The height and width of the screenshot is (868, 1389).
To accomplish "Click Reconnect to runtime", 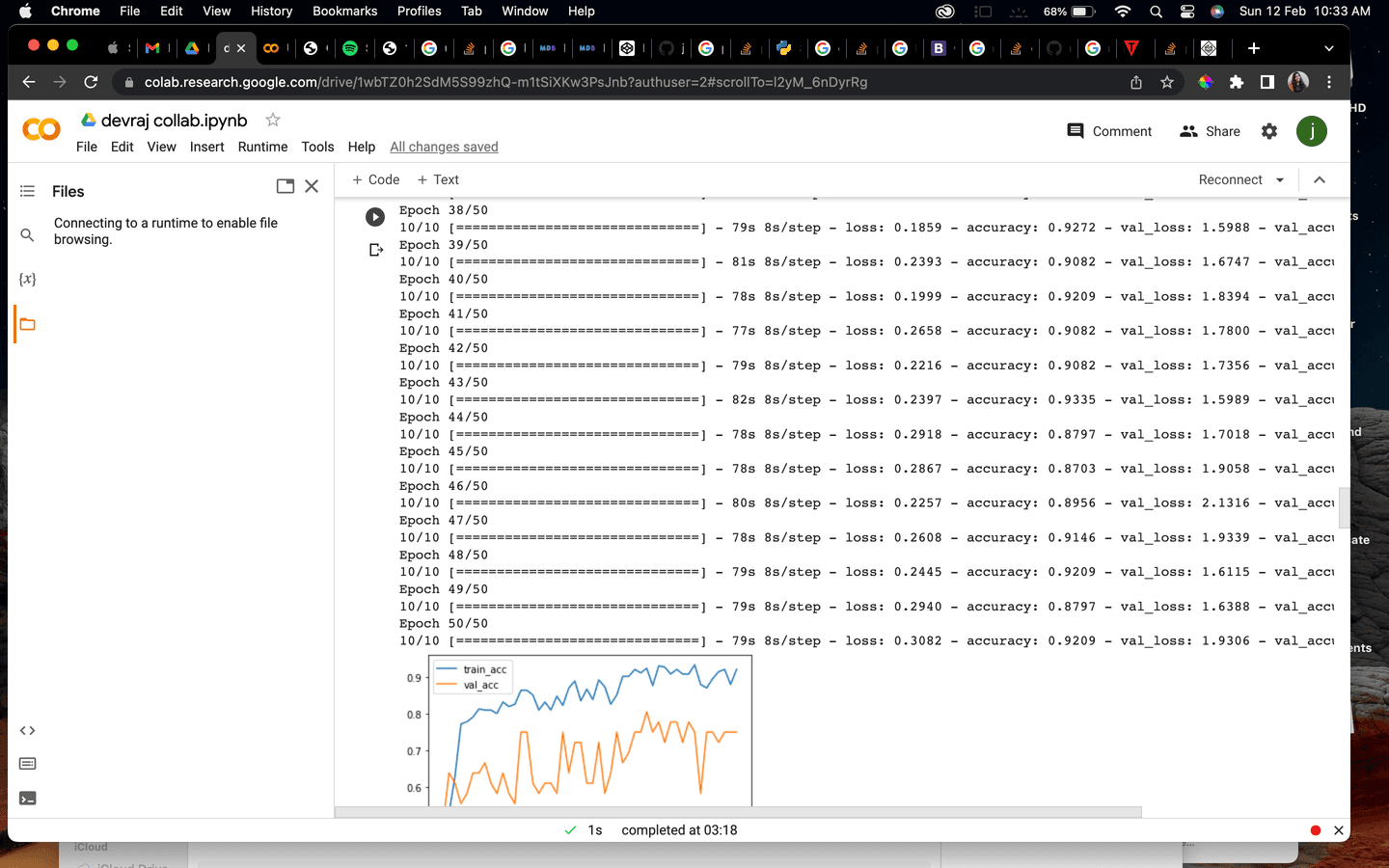I will (1230, 179).
